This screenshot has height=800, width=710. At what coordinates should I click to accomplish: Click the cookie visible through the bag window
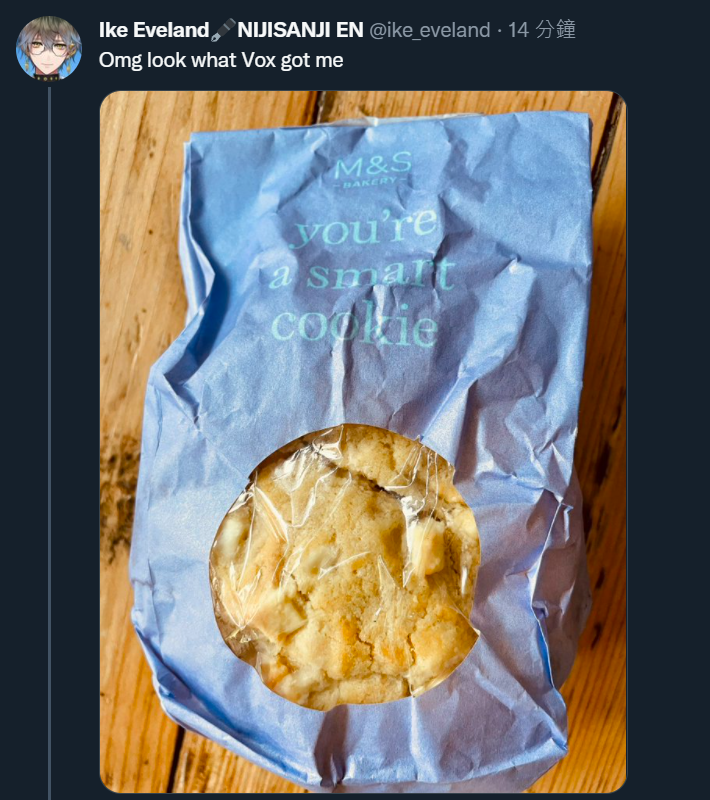tap(346, 566)
